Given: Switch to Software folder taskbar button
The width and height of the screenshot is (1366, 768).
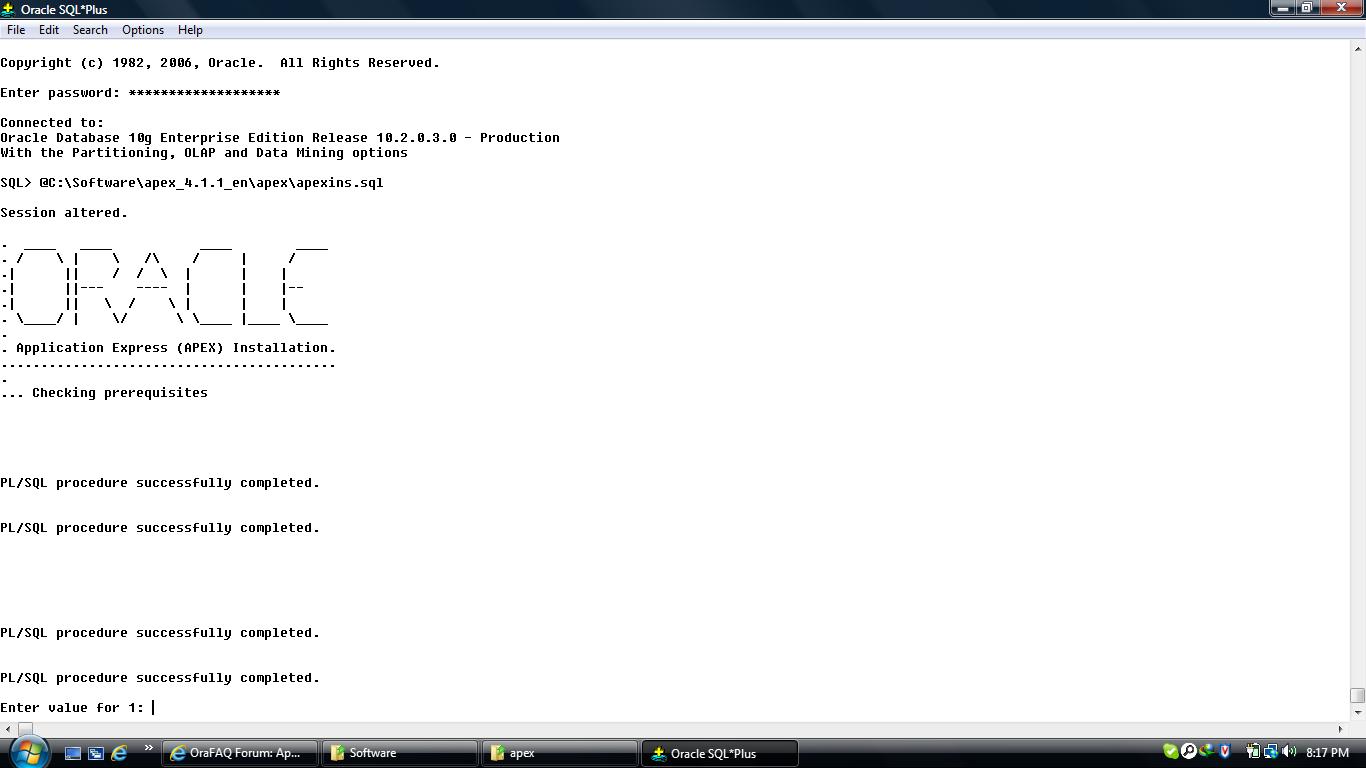Looking at the screenshot, I should 399,753.
